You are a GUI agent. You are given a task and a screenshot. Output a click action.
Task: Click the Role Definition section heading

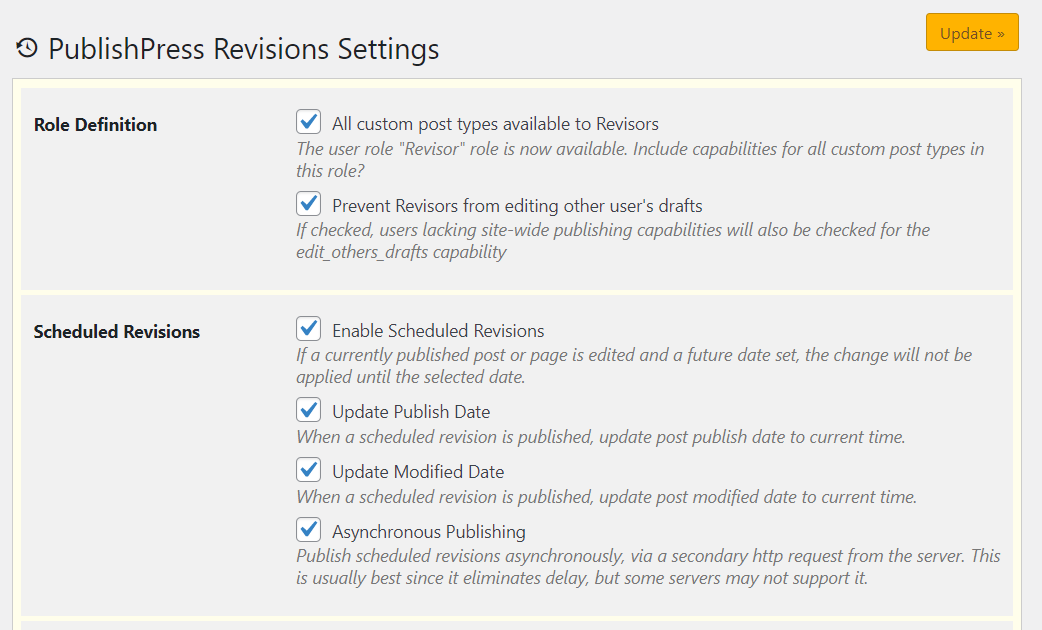point(95,125)
